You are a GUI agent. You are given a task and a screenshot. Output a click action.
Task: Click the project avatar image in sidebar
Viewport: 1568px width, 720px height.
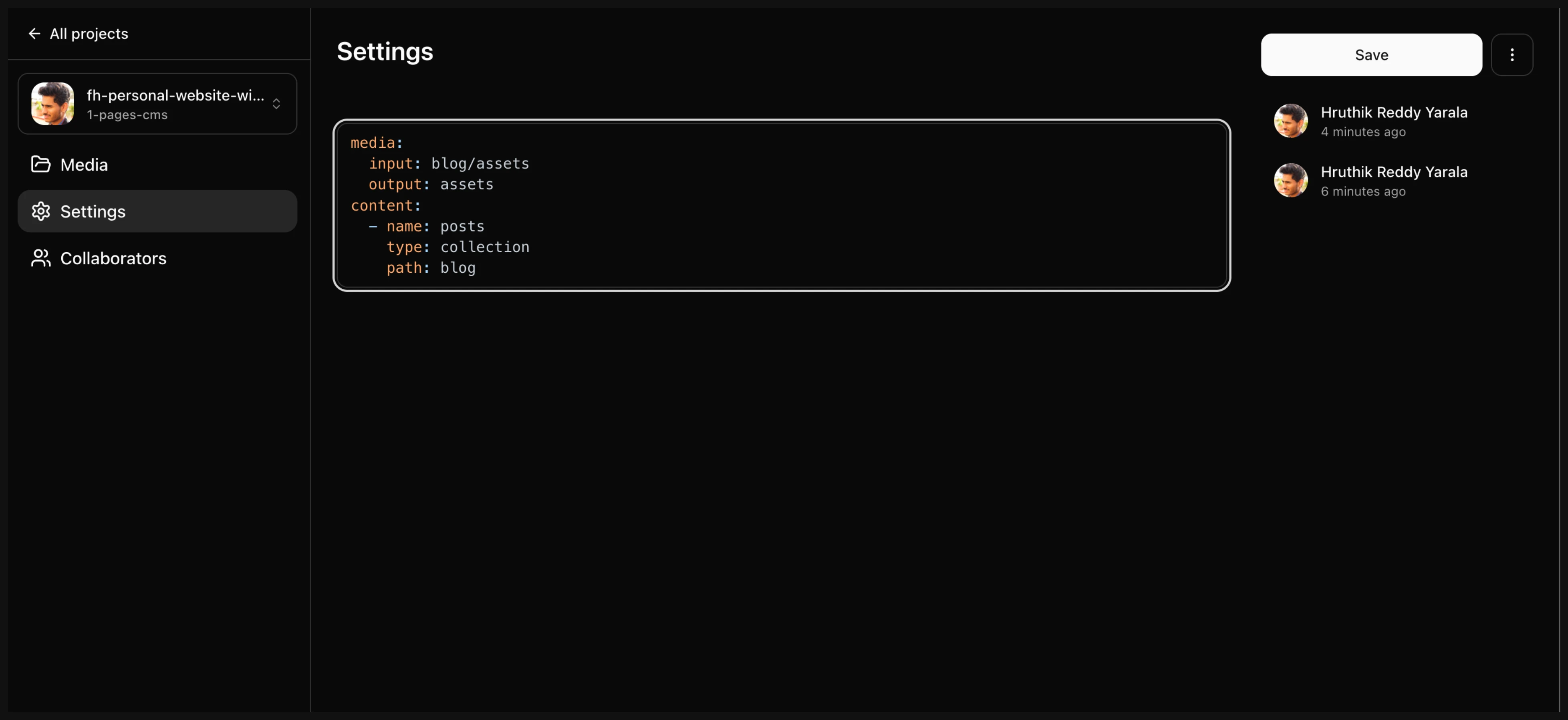(53, 103)
